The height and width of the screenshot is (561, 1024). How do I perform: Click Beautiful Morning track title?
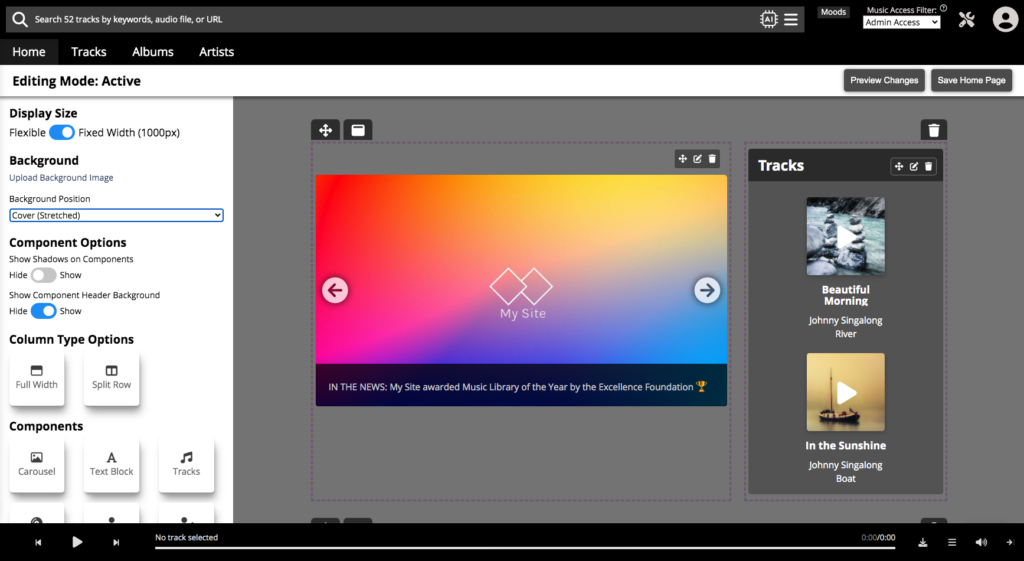click(x=846, y=295)
